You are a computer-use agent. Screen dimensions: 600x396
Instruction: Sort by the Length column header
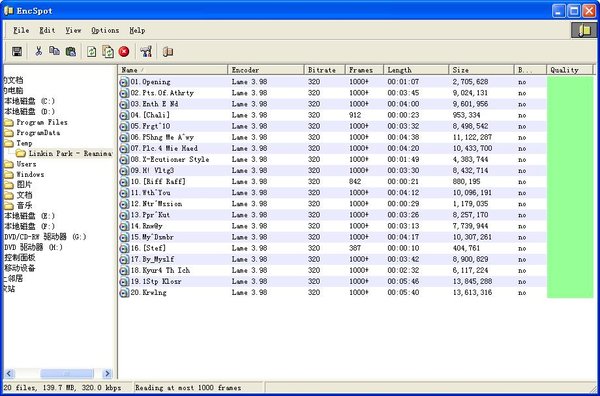[416, 70]
